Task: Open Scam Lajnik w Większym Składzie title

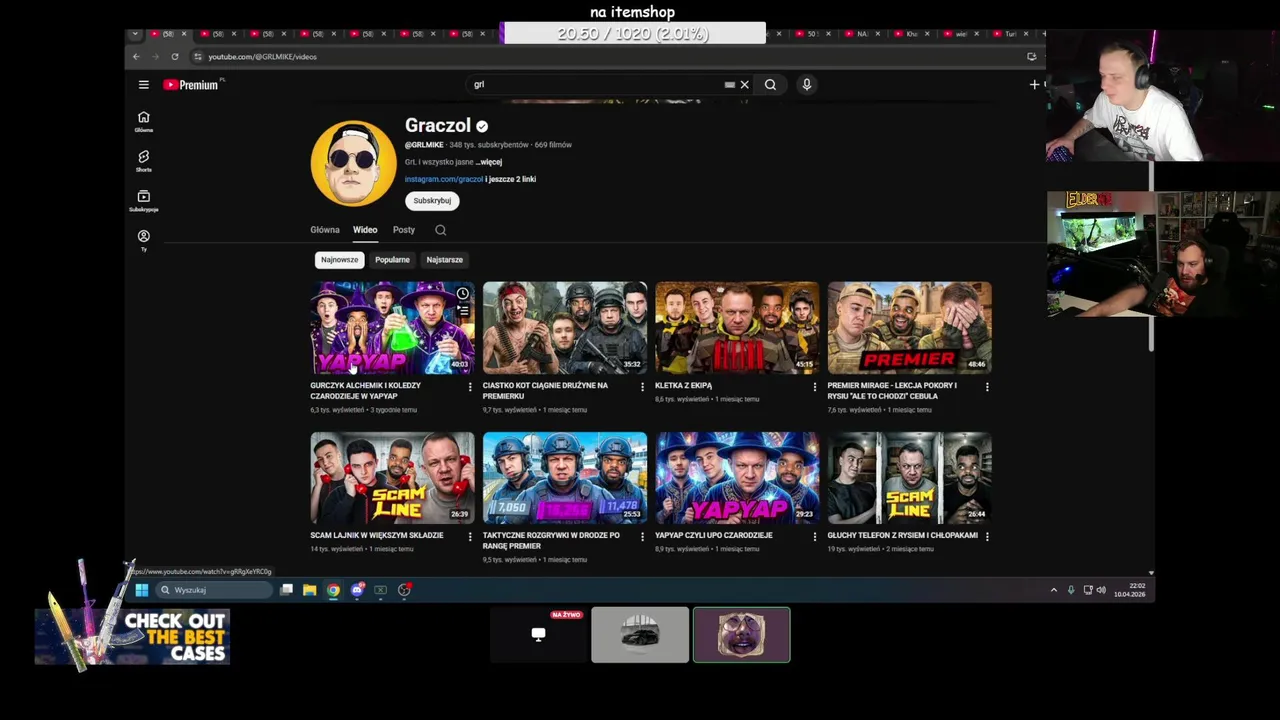Action: (x=377, y=535)
